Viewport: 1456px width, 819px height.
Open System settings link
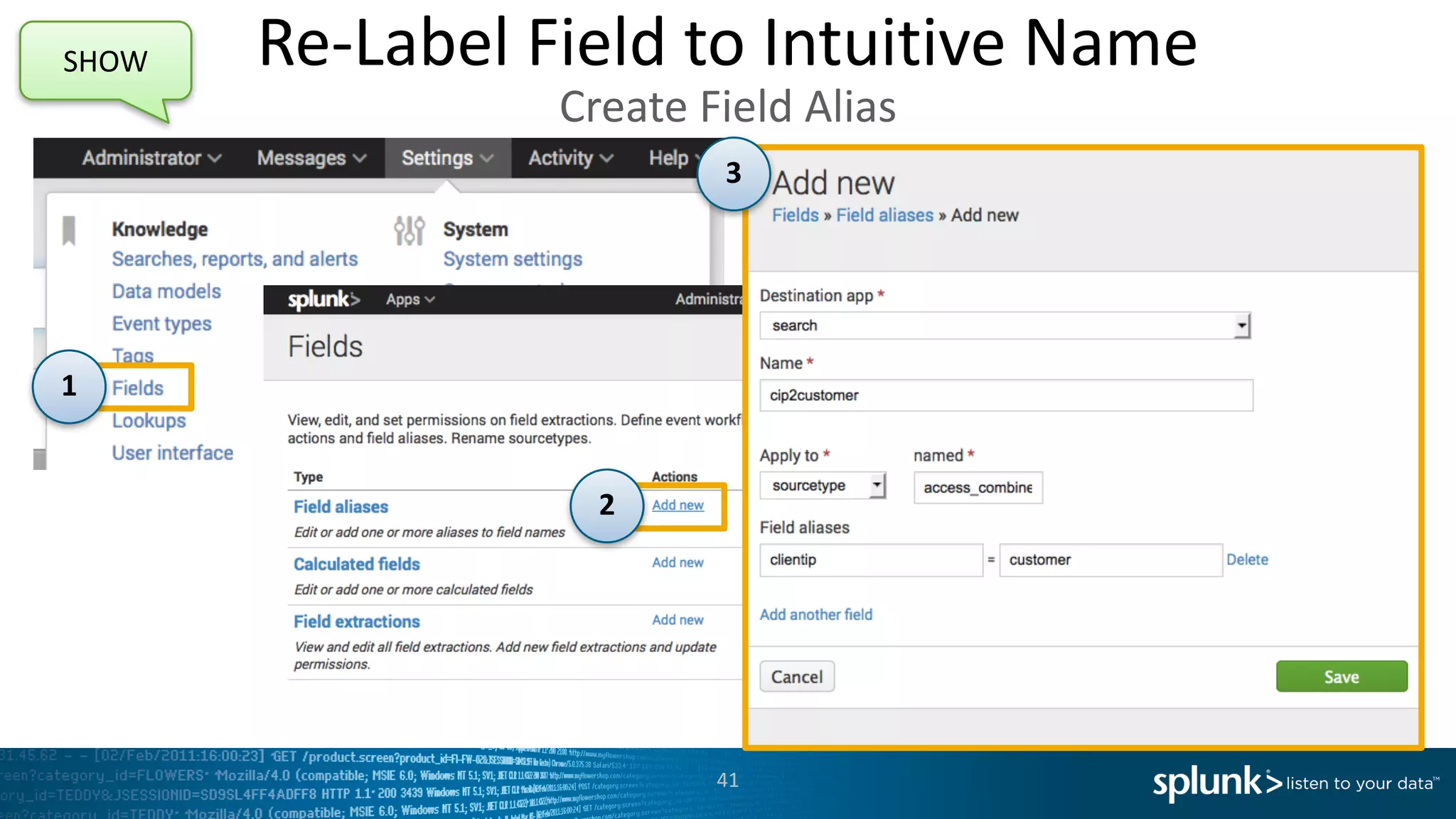click(513, 259)
